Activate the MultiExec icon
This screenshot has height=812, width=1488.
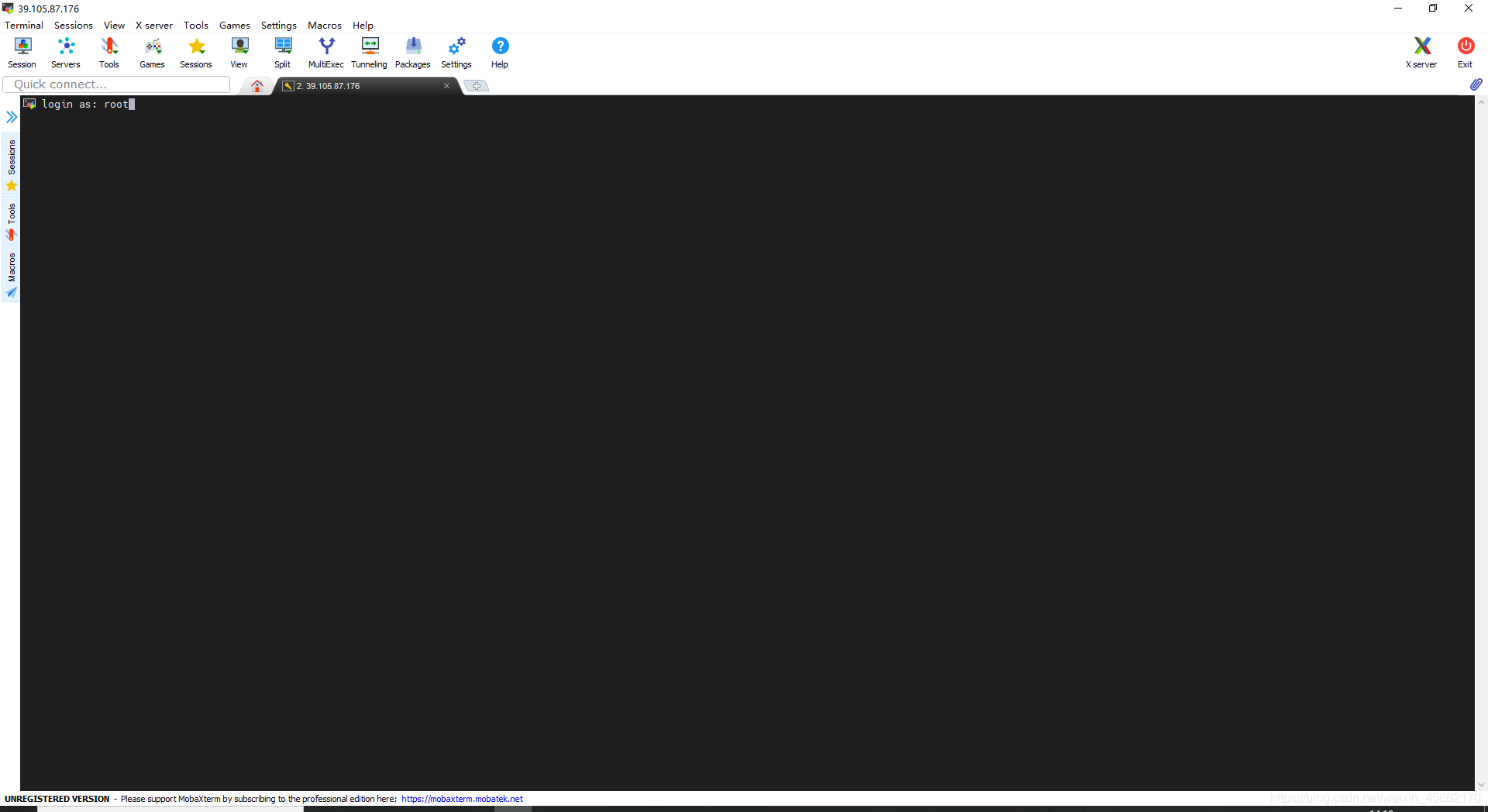tap(326, 53)
